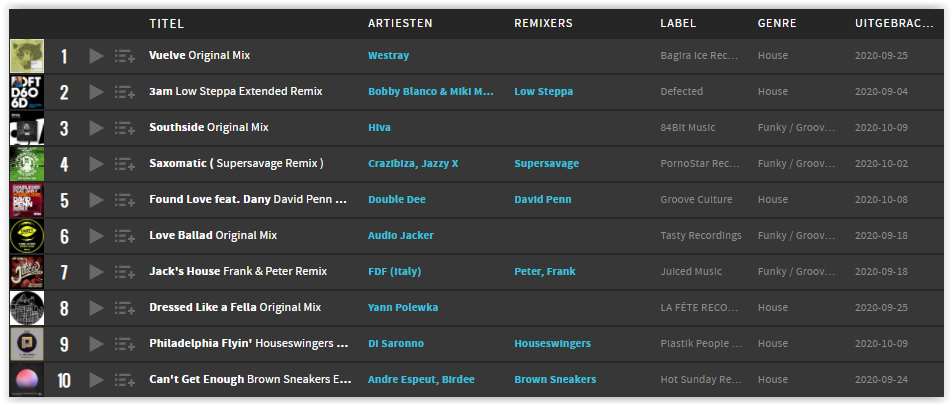Click Vuelve album artwork thumbnail
Viewport: 952px width, 405px height.
point(27,56)
